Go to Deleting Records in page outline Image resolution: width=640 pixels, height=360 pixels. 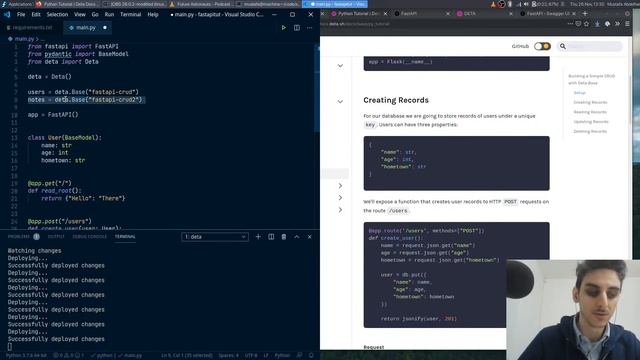(590, 132)
